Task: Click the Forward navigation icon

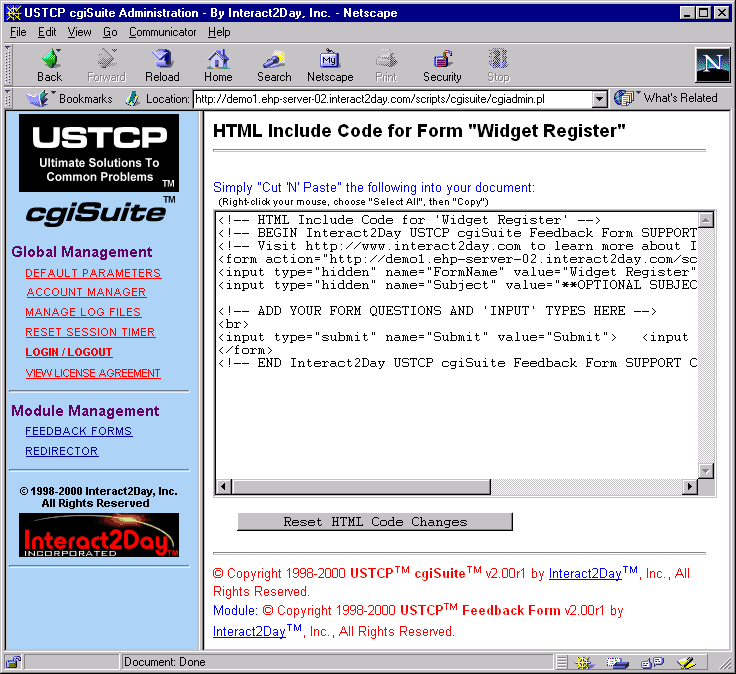Action: click(107, 65)
